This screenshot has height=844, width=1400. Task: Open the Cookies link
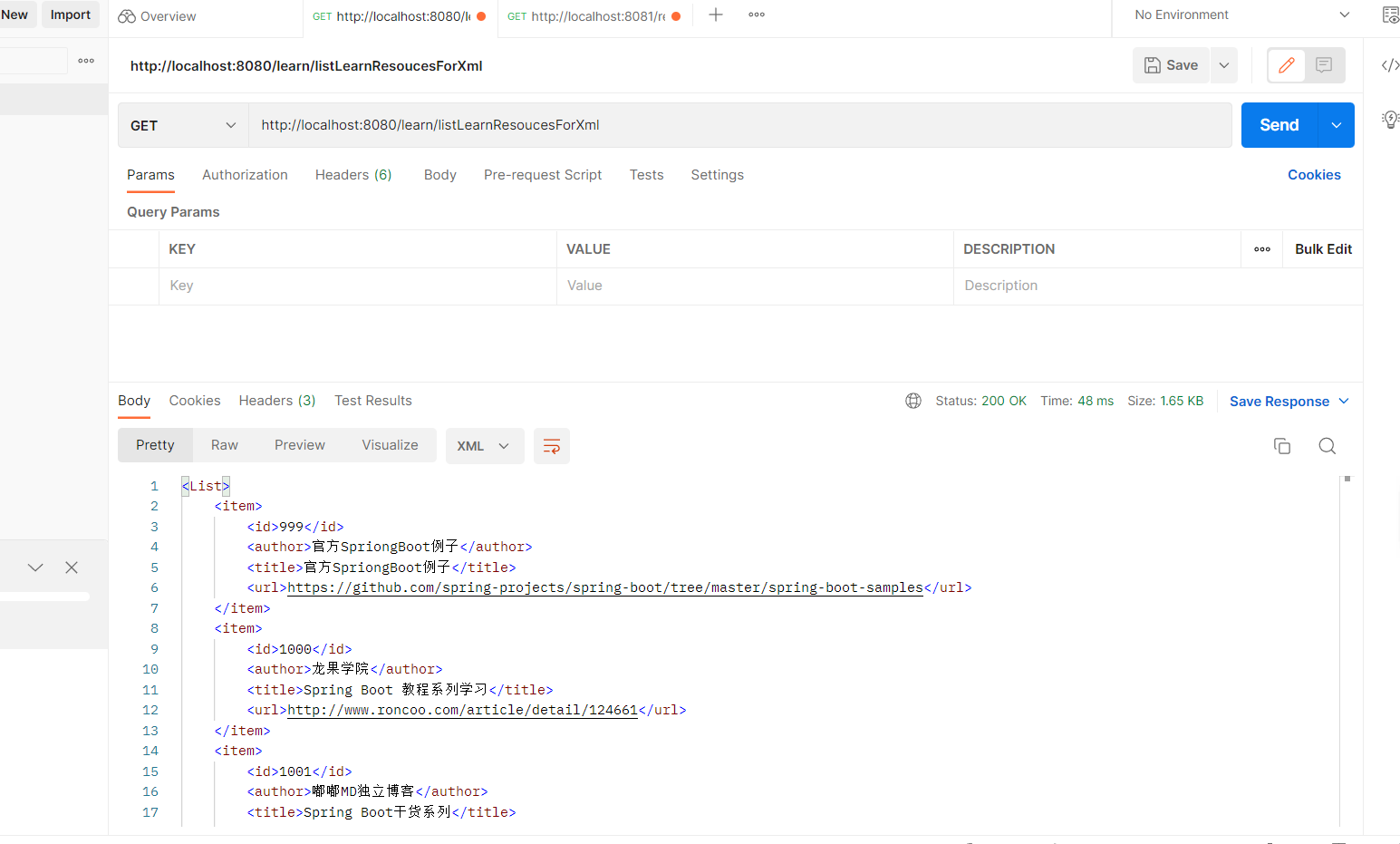1314,175
